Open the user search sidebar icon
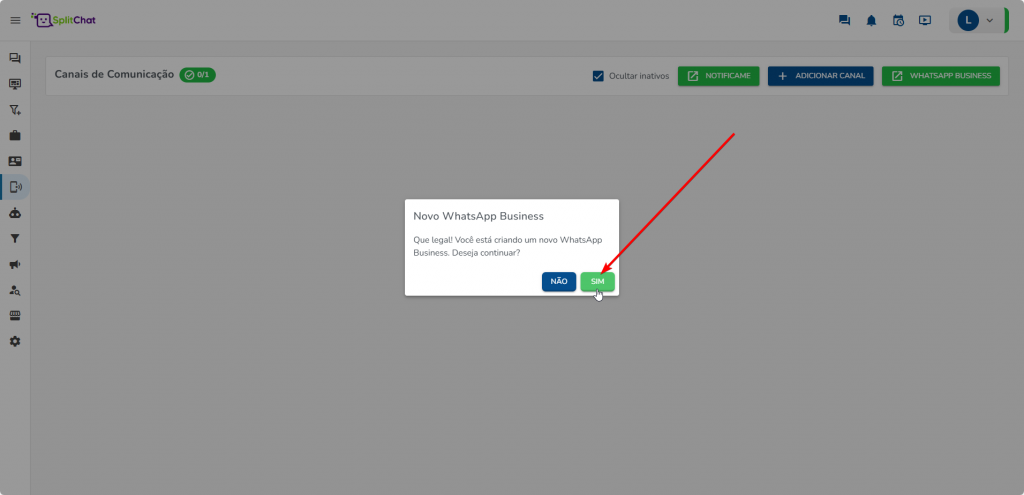This screenshot has height=495, width=1024. 15,290
